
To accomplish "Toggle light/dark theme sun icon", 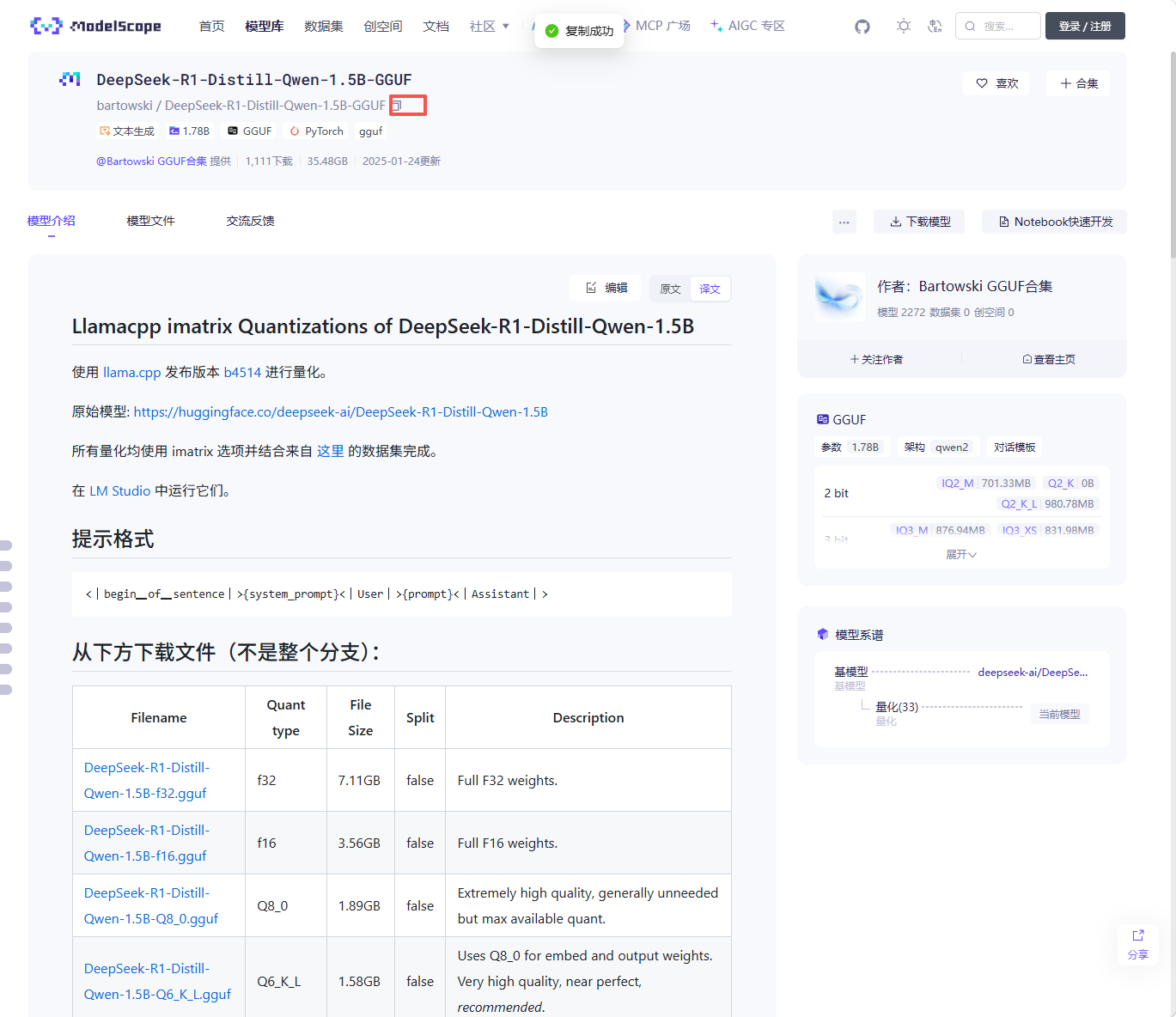I will point(904,27).
